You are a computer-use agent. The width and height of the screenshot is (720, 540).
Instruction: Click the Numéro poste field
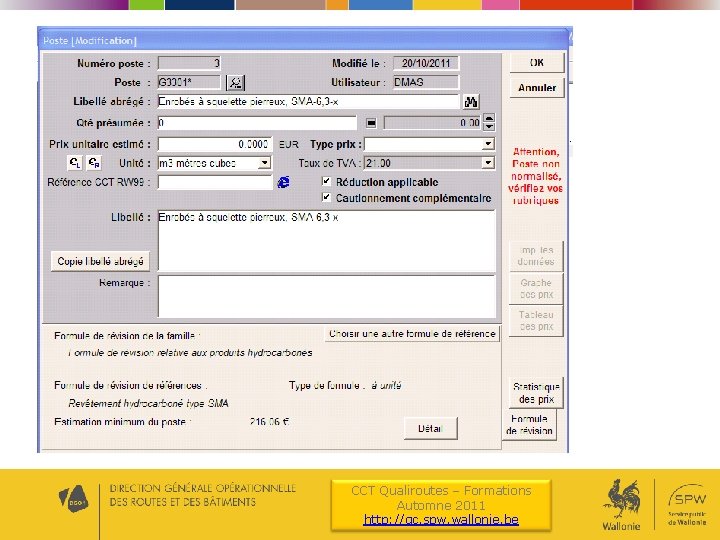189,63
